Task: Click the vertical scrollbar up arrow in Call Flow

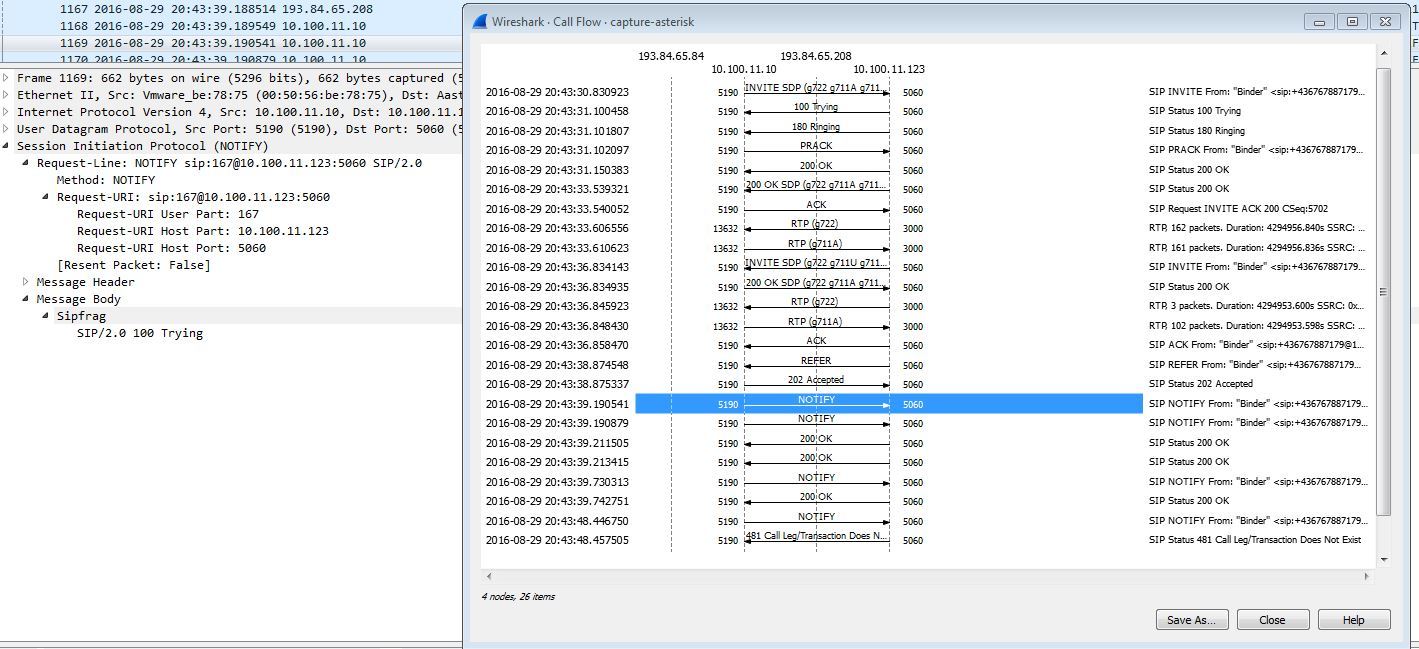Action: click(1384, 54)
